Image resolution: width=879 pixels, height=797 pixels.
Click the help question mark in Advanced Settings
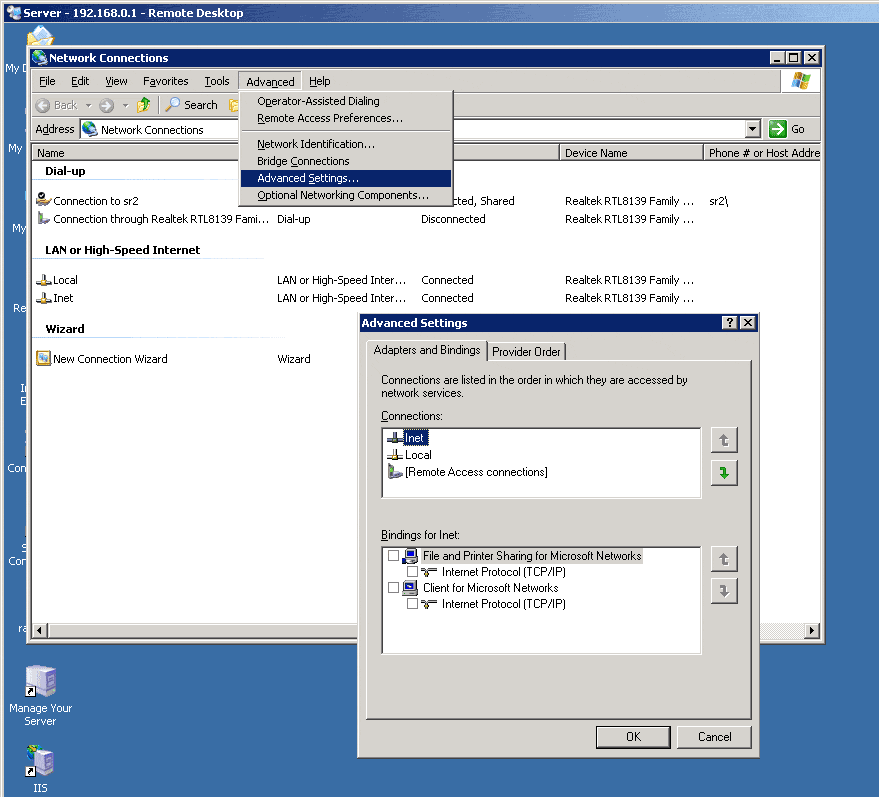(x=729, y=323)
